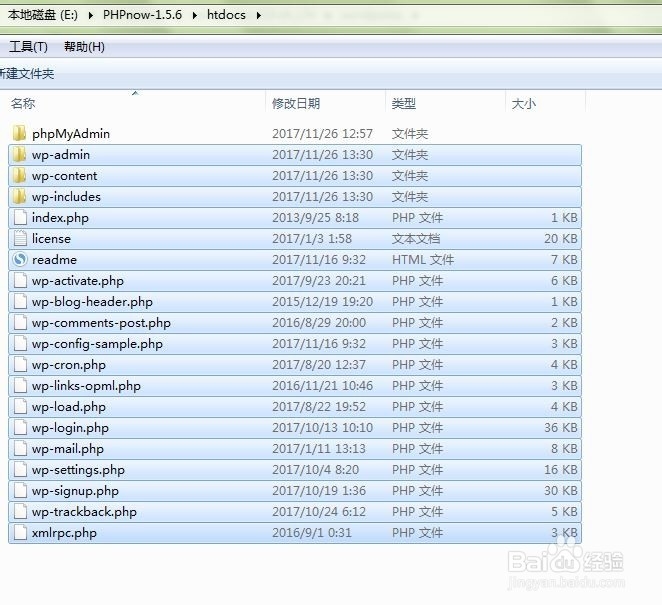Select the wp-content folder name

point(65,176)
